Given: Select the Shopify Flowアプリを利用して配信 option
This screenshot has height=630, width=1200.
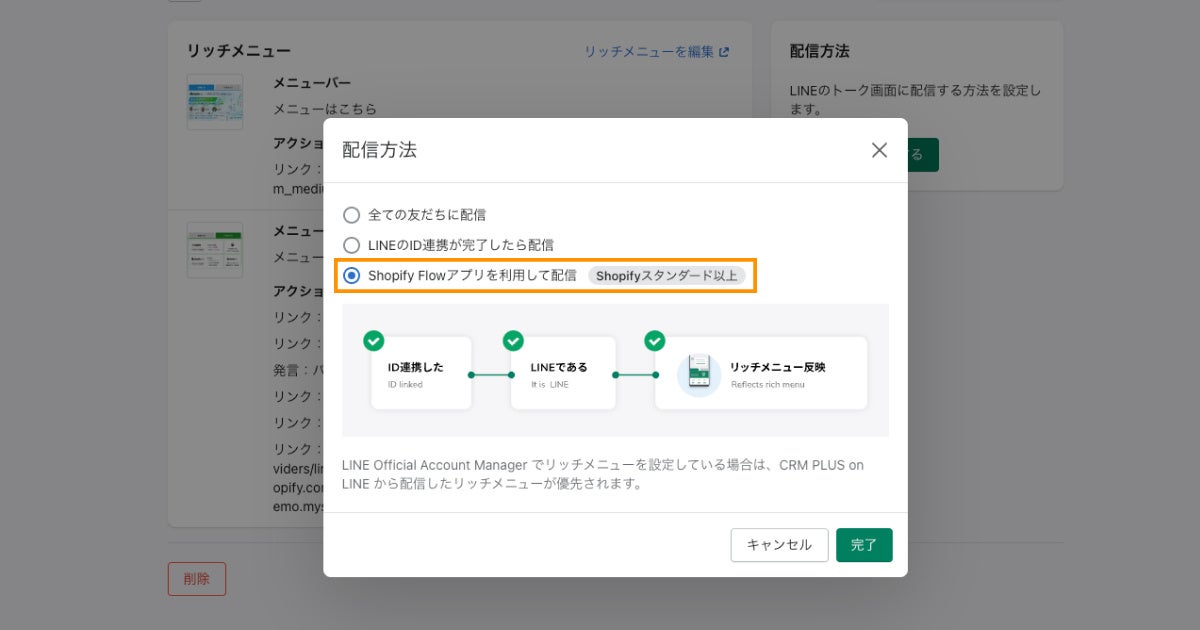Looking at the screenshot, I should (351, 275).
